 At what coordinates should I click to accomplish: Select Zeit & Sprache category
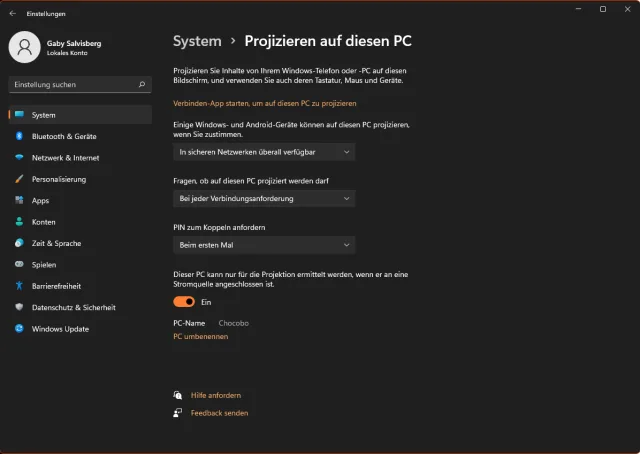coord(80,243)
